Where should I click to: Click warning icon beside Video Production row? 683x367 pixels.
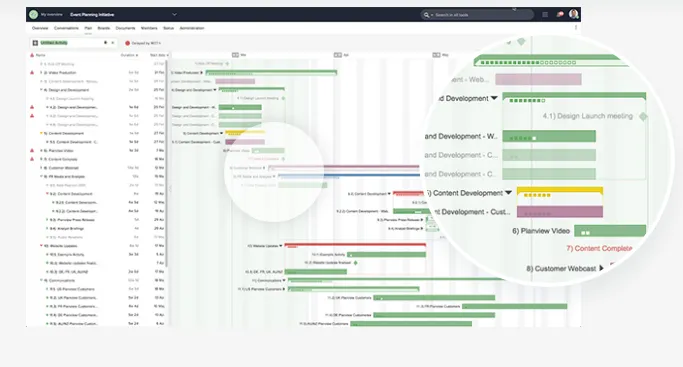click(32, 72)
